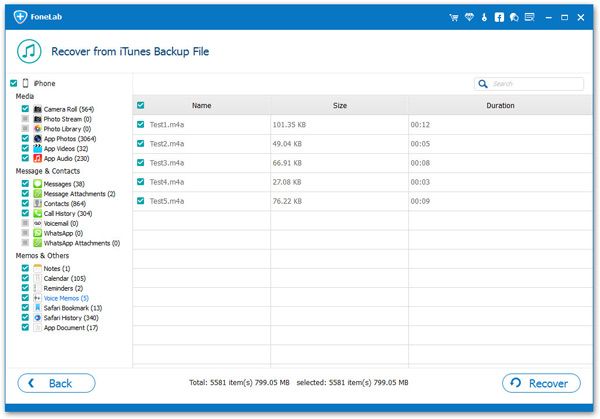Open the Call History (304) category
The image size is (600, 419).
[68, 214]
